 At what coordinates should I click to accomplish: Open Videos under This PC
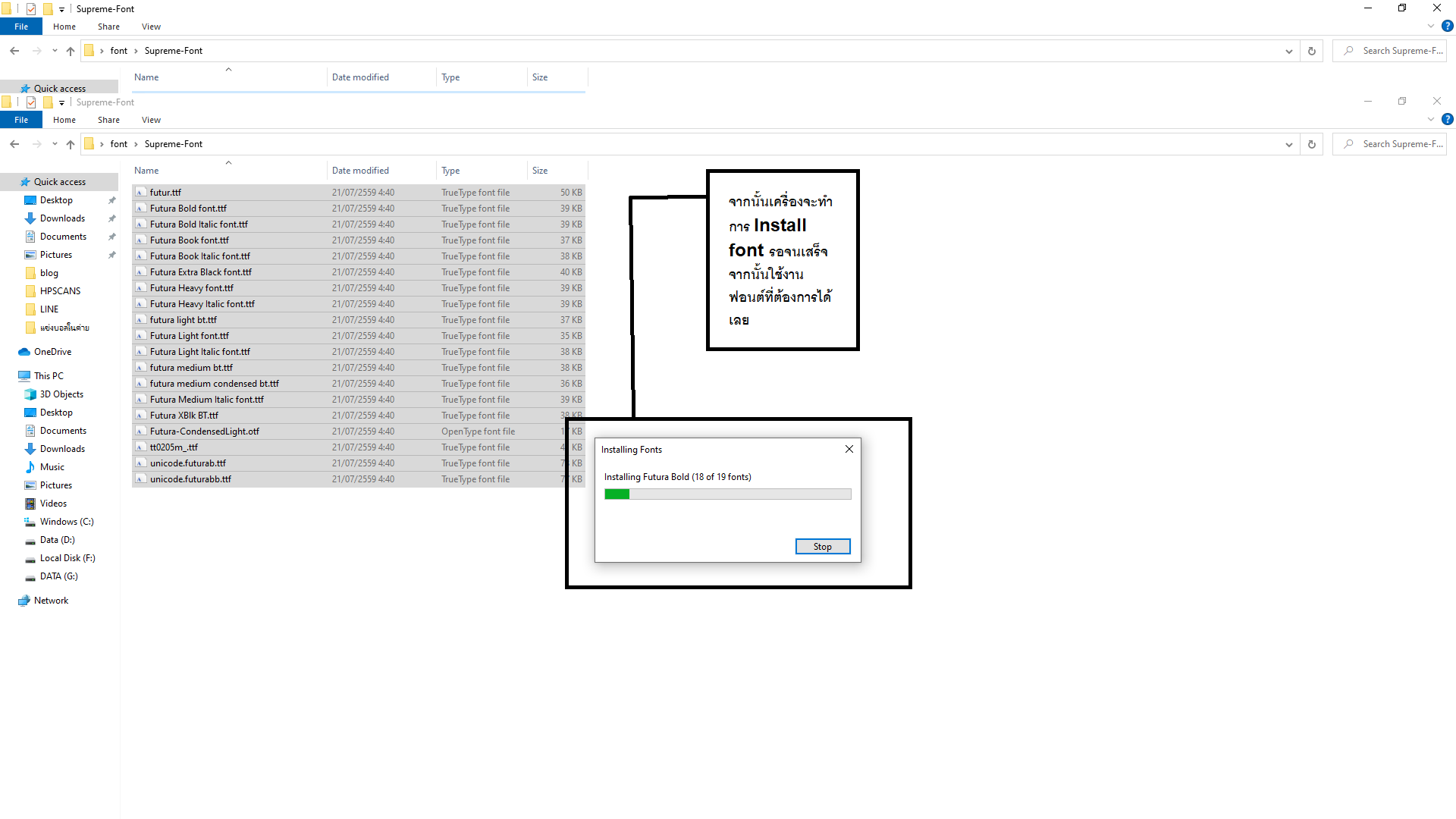click(53, 504)
